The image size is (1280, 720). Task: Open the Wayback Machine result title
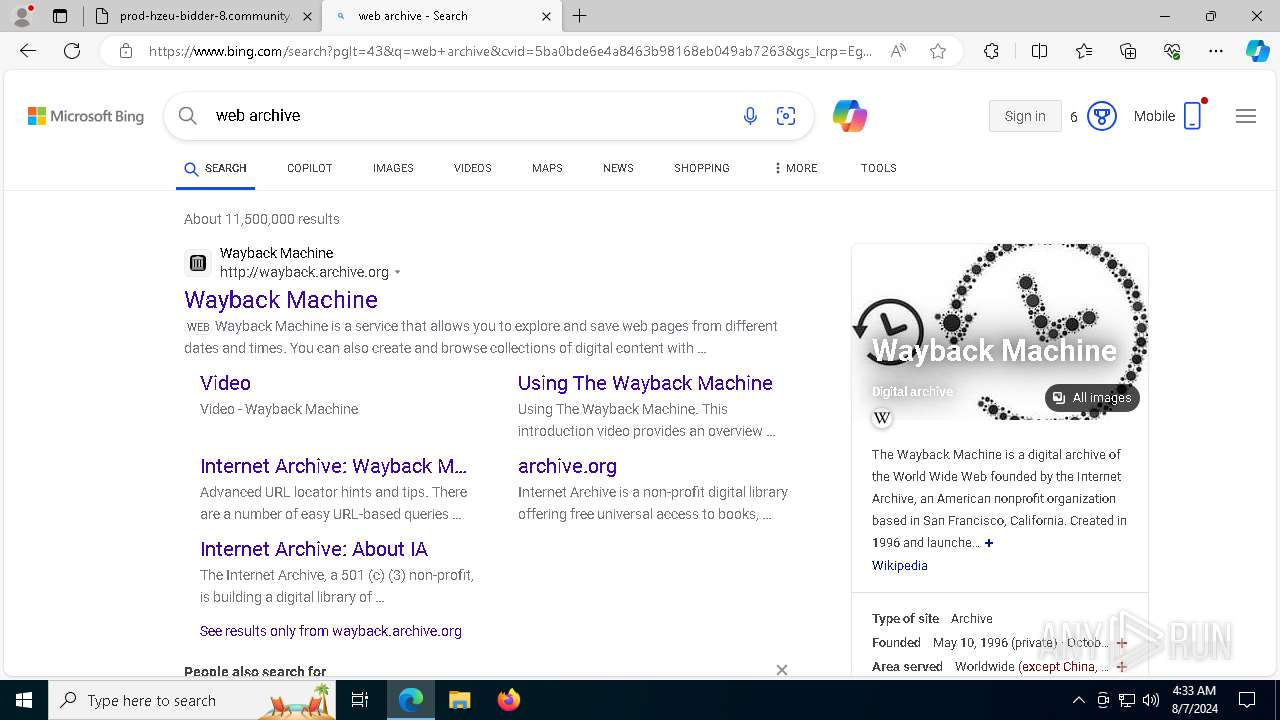281,299
